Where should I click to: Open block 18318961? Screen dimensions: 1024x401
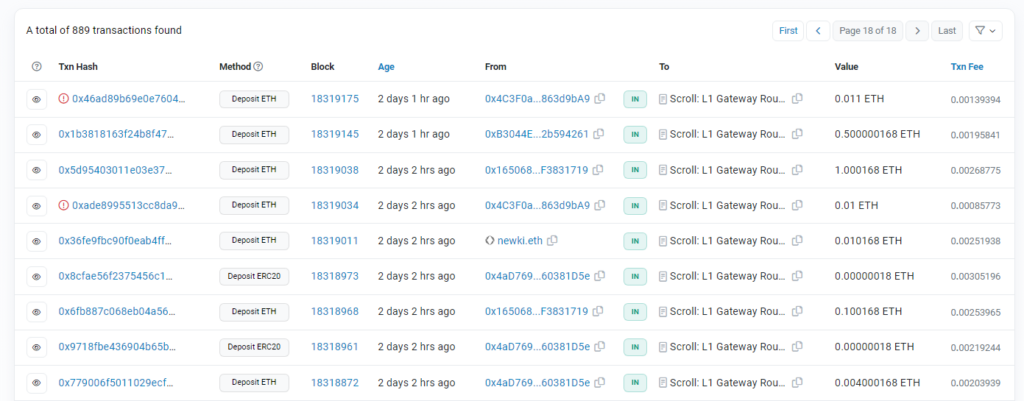(x=334, y=347)
